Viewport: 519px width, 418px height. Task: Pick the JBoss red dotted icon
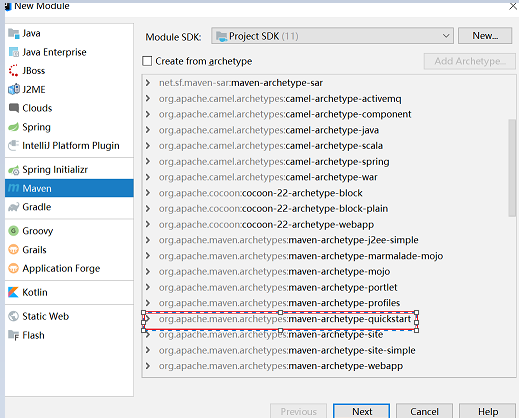click(x=14, y=71)
